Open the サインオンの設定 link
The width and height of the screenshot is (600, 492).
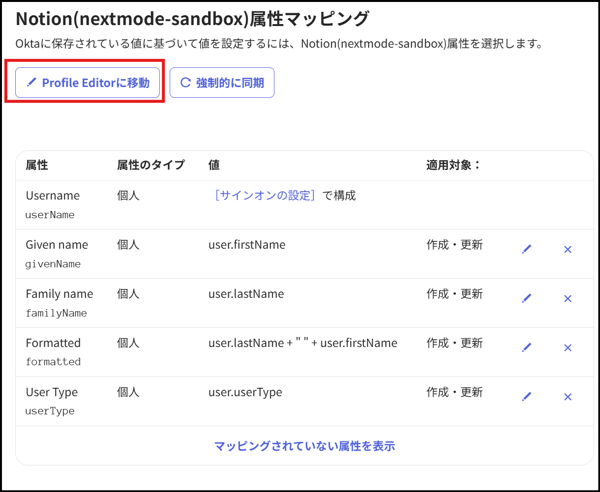coord(265,196)
